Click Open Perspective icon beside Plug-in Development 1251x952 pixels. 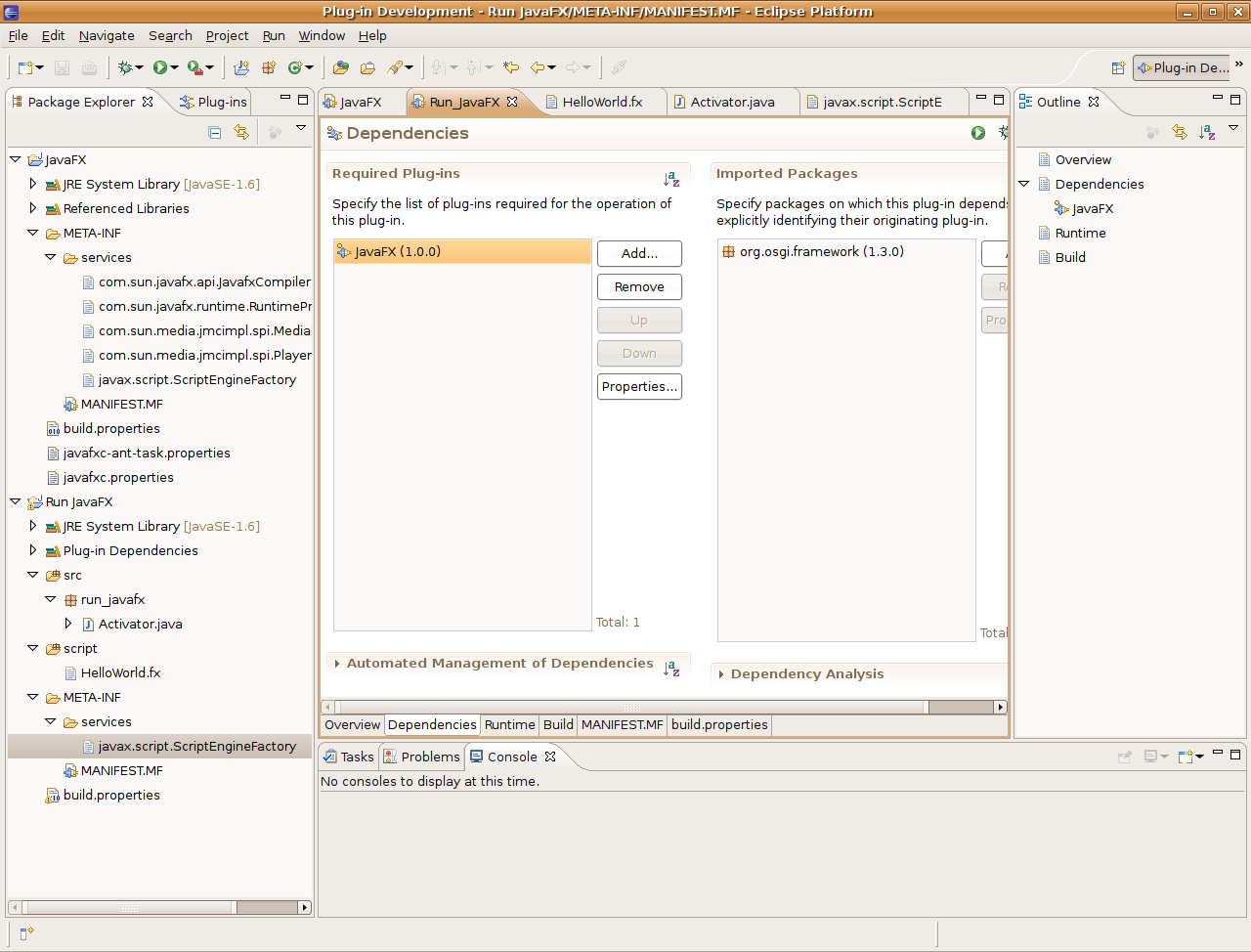pyautogui.click(x=1118, y=67)
